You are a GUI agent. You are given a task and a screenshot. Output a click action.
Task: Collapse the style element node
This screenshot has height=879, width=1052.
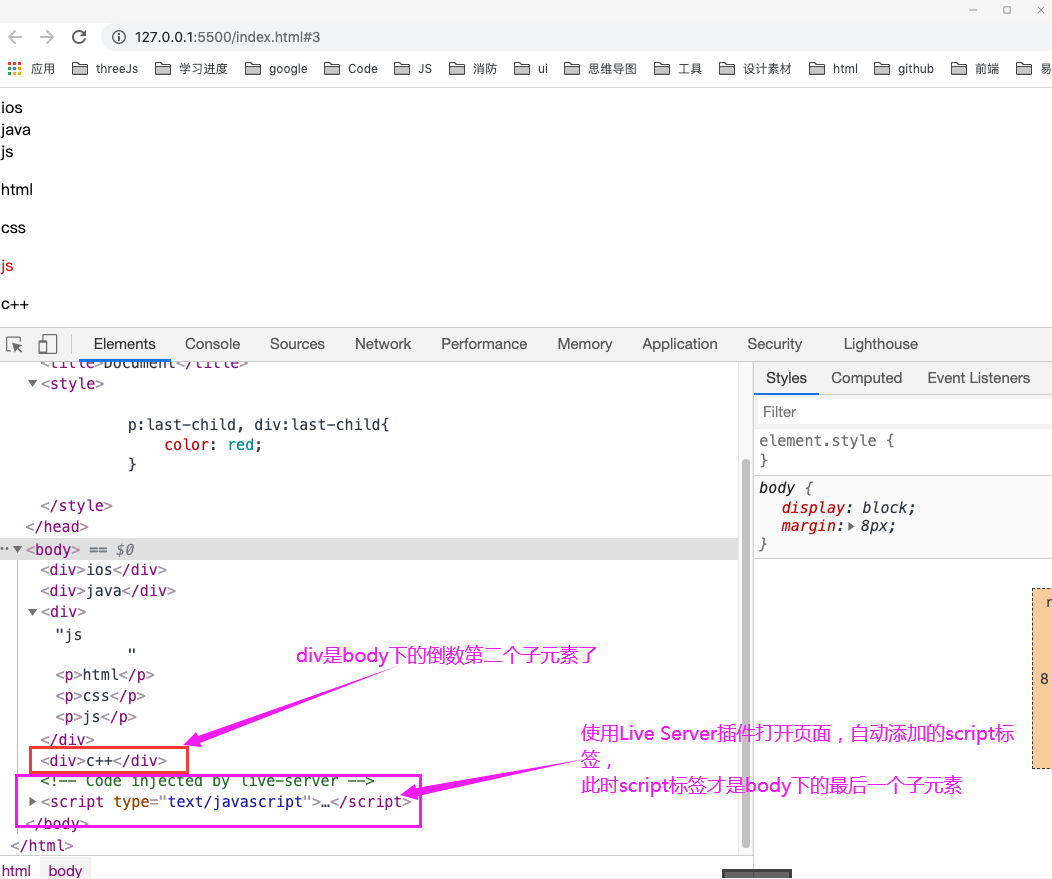pyautogui.click(x=32, y=384)
